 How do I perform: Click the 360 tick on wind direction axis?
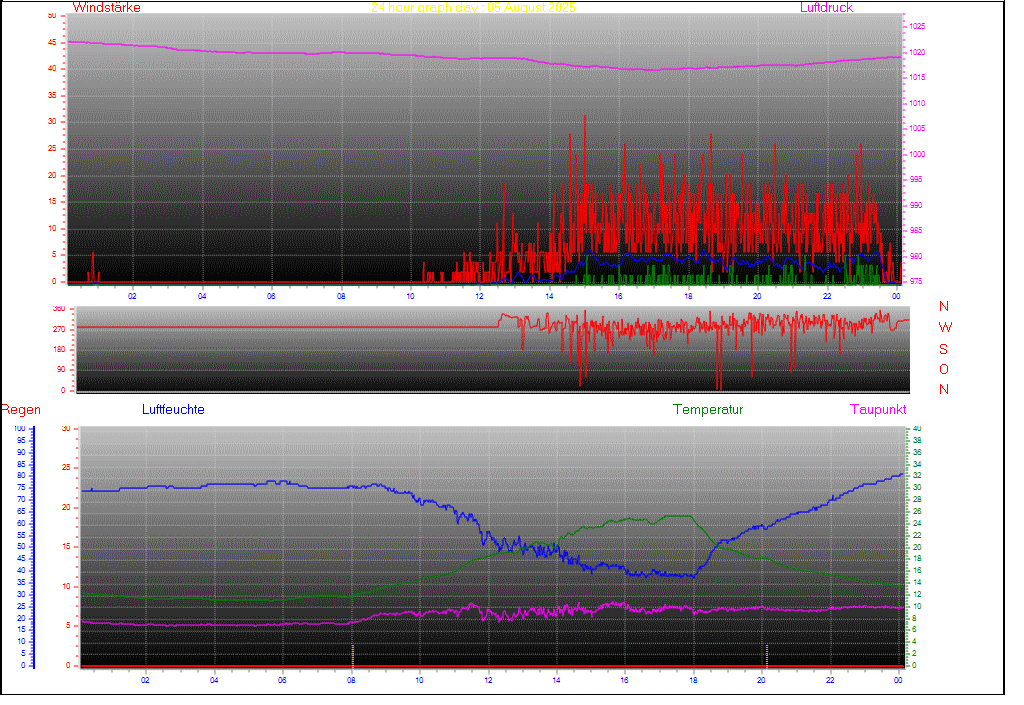(57, 309)
